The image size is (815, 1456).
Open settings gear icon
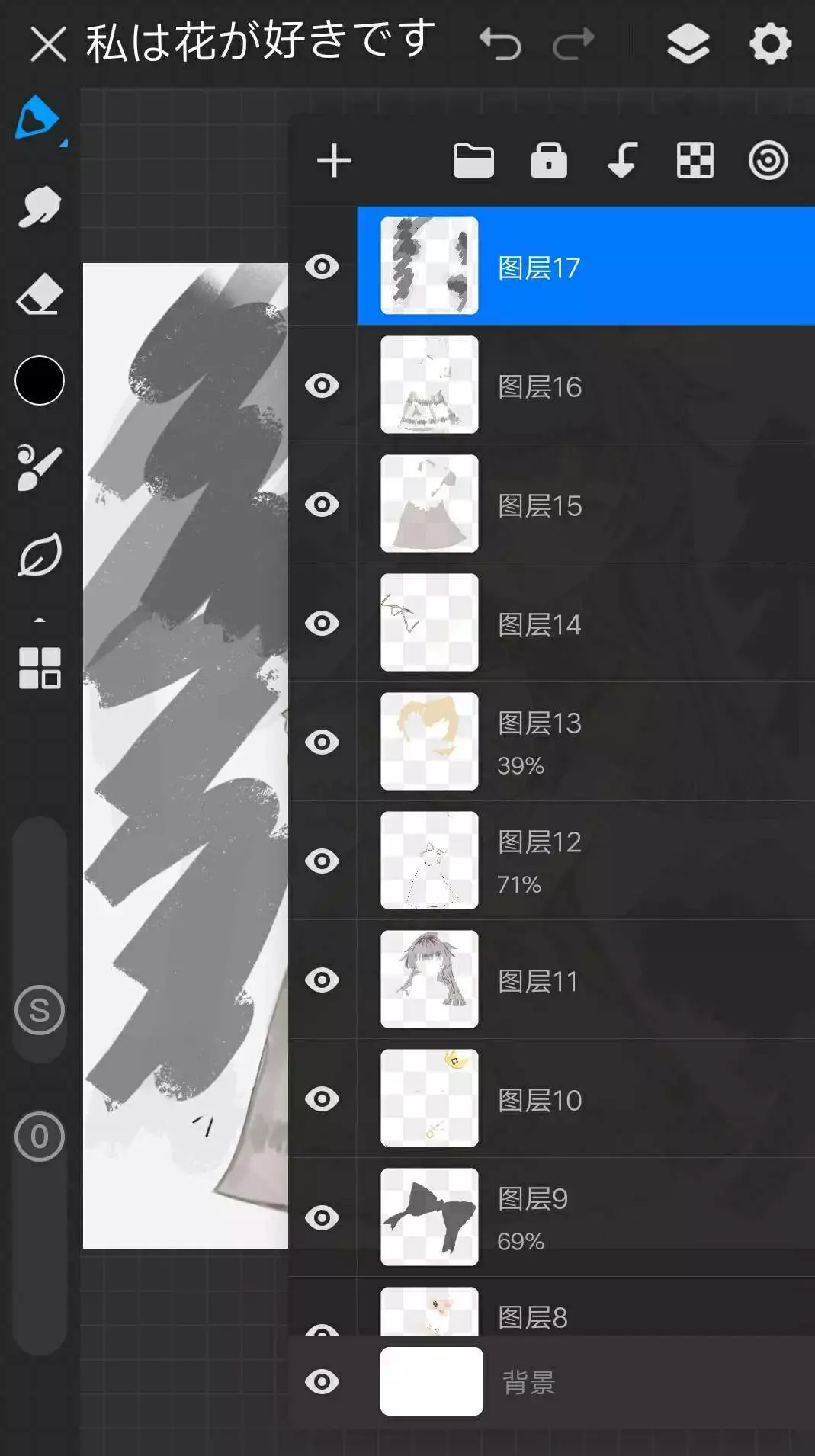[770, 43]
